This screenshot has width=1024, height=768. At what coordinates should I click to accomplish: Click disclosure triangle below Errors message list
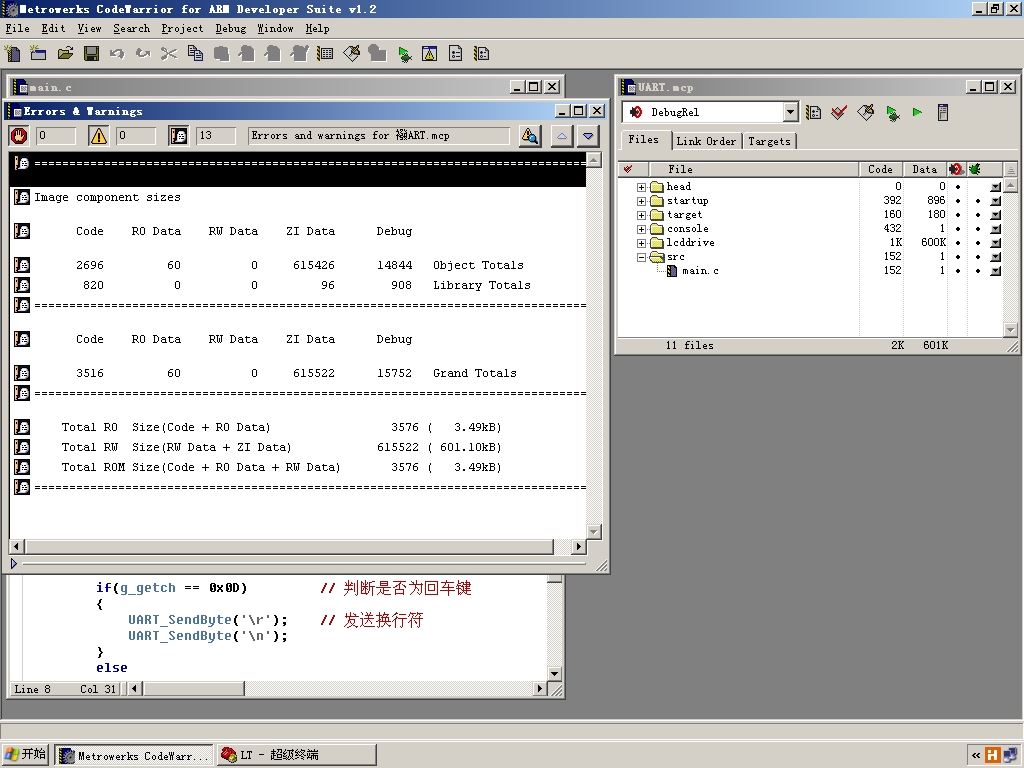[x=14, y=563]
